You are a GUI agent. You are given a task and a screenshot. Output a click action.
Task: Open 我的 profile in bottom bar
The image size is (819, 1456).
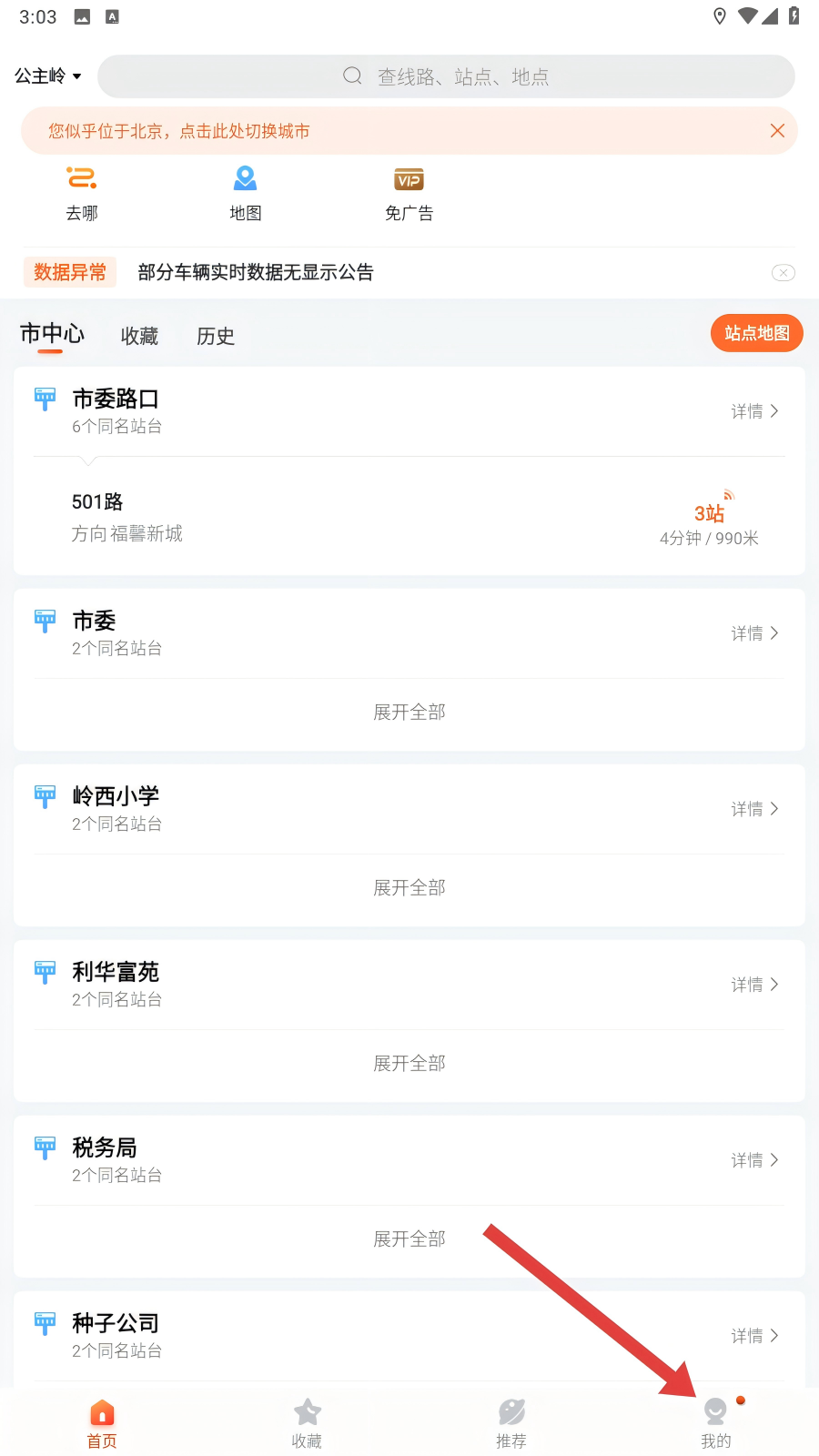click(x=716, y=1423)
